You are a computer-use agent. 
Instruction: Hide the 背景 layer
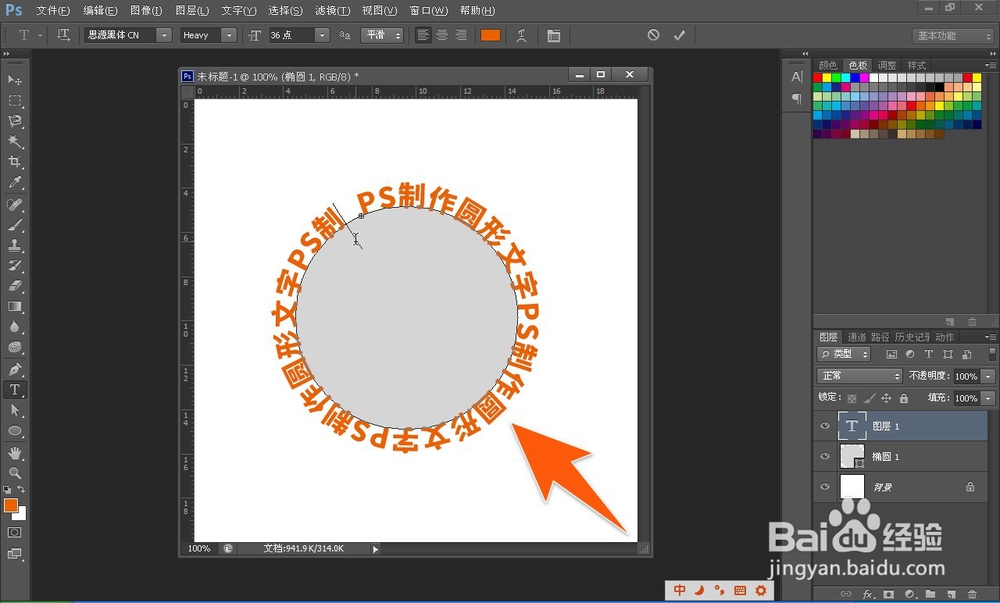825,487
